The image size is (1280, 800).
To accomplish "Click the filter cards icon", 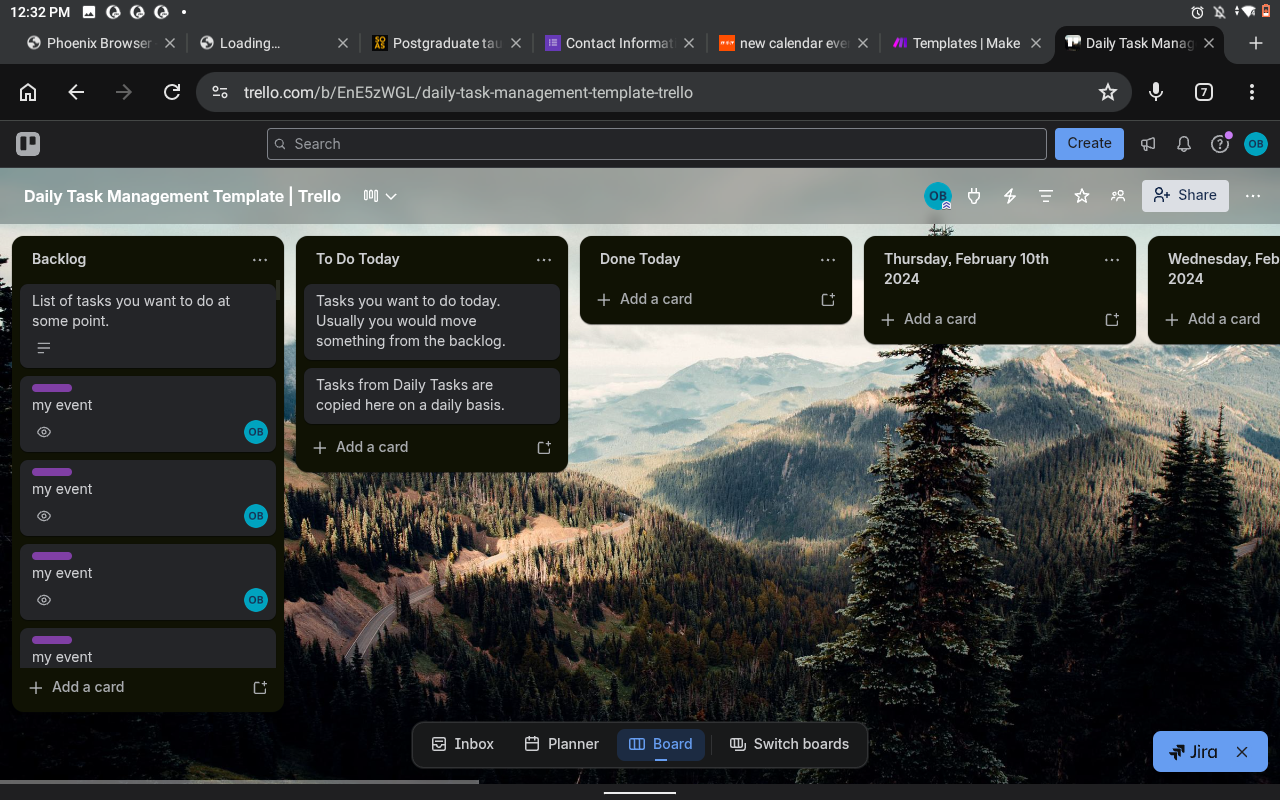I will pyautogui.click(x=1045, y=196).
